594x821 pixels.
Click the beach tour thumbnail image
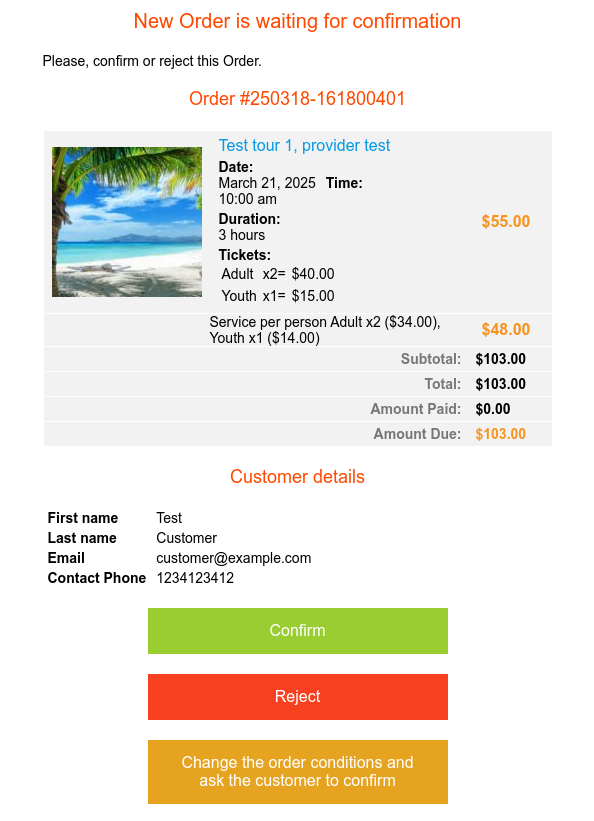127,222
